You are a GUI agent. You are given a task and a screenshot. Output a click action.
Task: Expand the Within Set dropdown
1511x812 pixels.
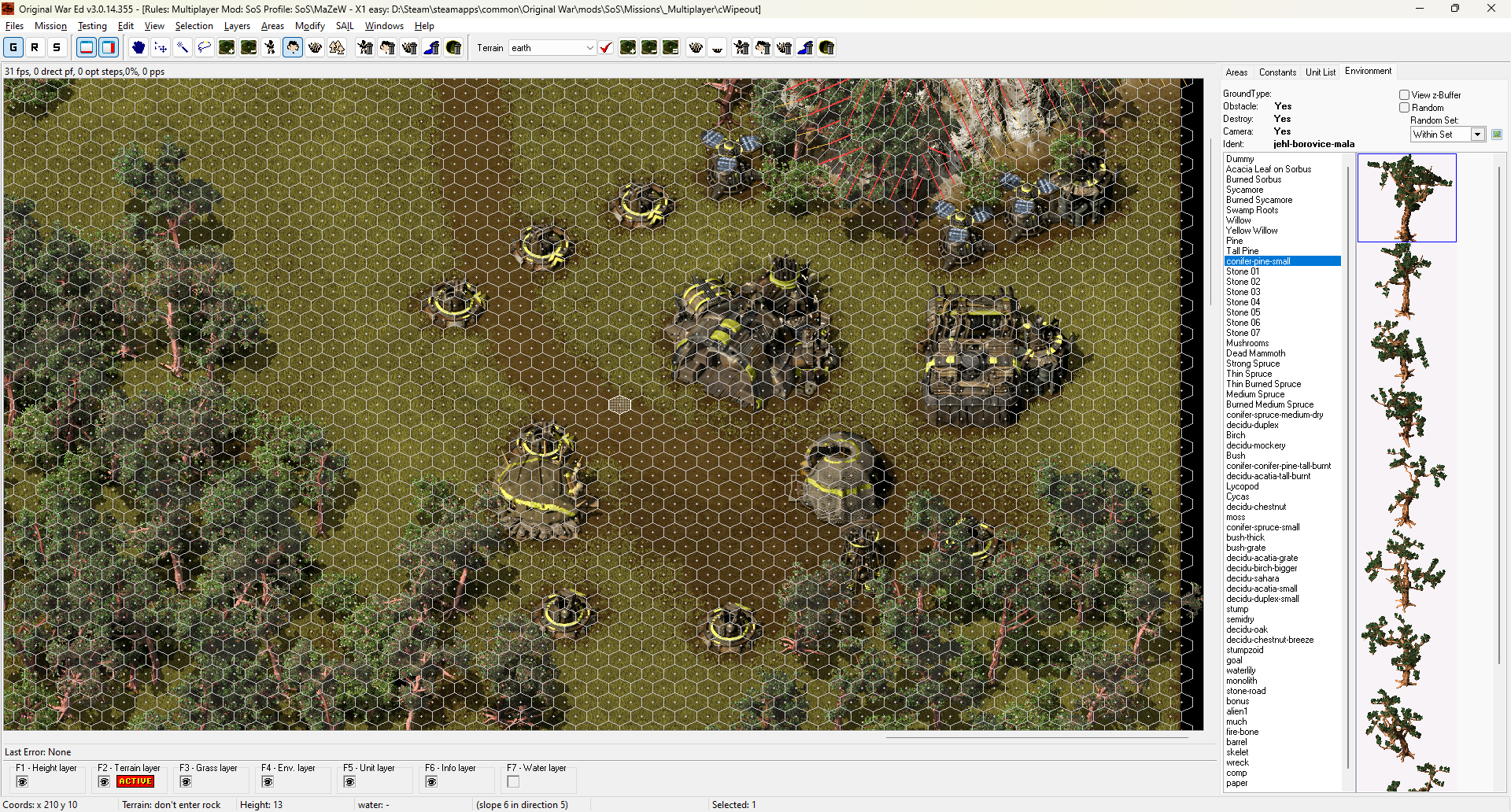pyautogui.click(x=1477, y=135)
